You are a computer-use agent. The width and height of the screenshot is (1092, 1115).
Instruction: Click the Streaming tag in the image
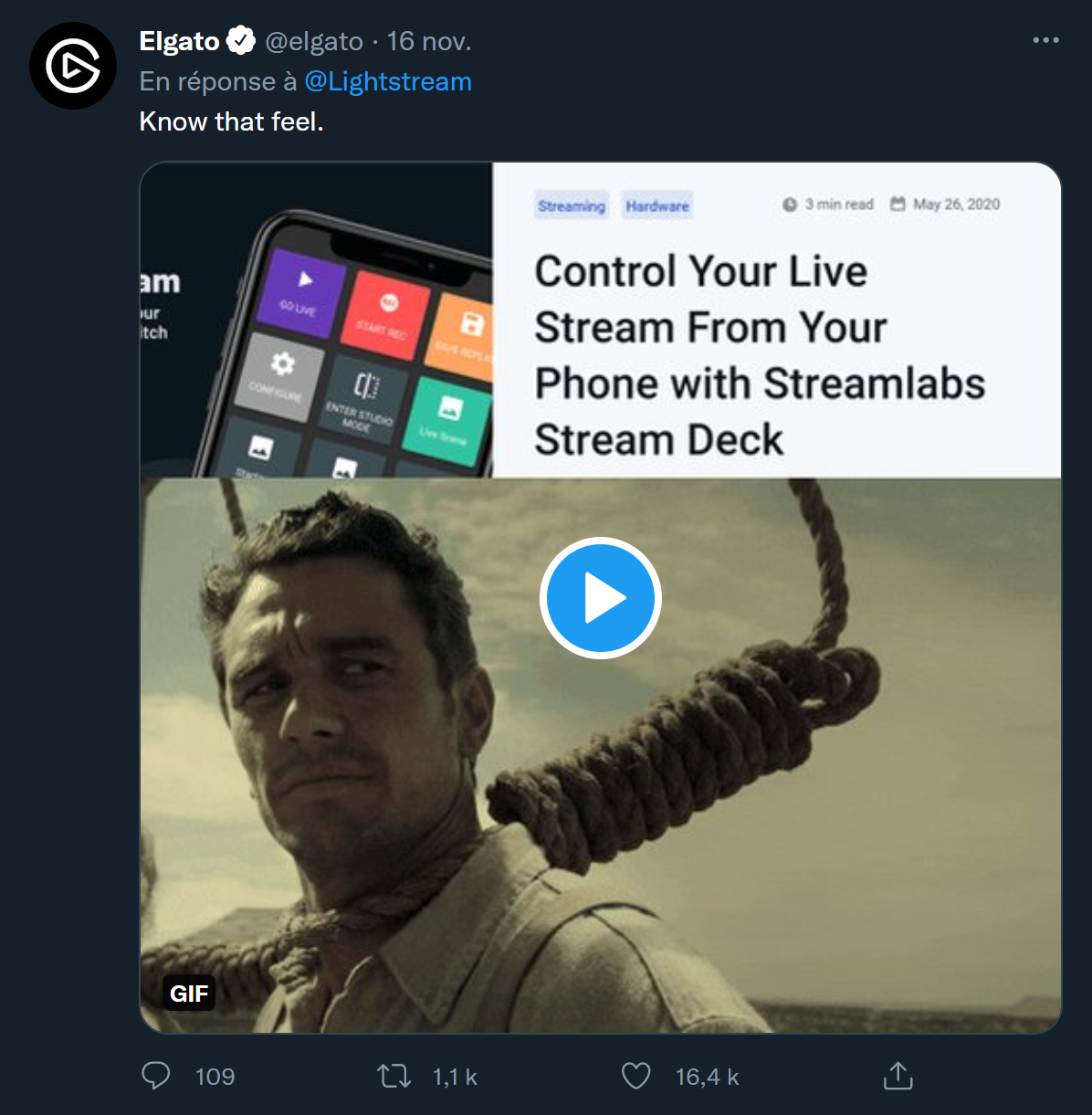pyautogui.click(x=572, y=206)
